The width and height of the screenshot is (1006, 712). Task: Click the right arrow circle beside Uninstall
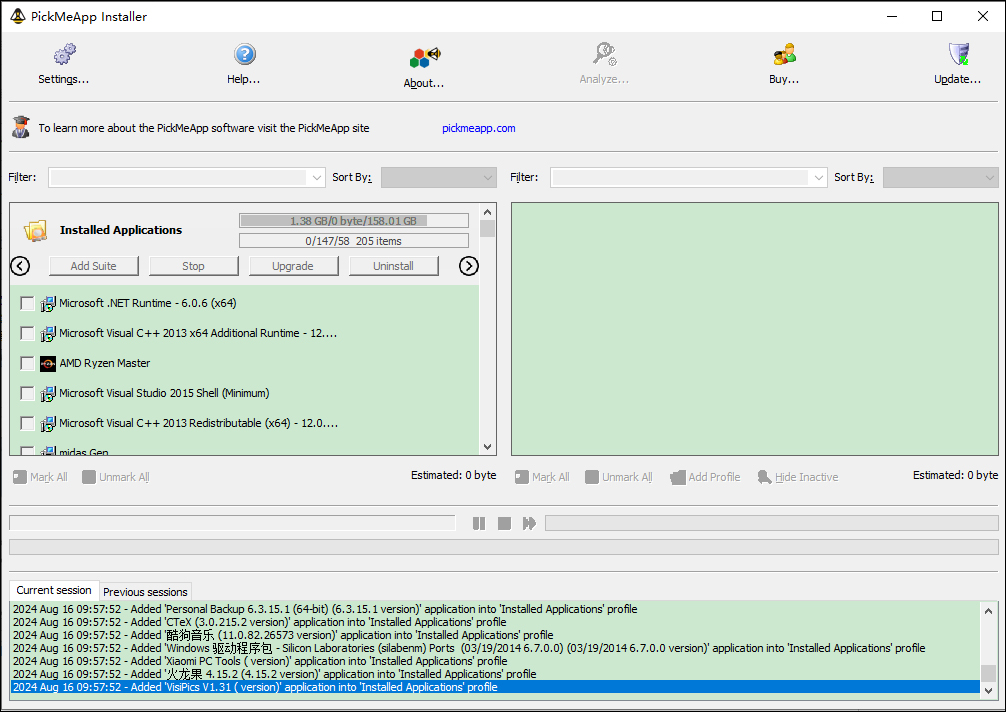tap(468, 266)
